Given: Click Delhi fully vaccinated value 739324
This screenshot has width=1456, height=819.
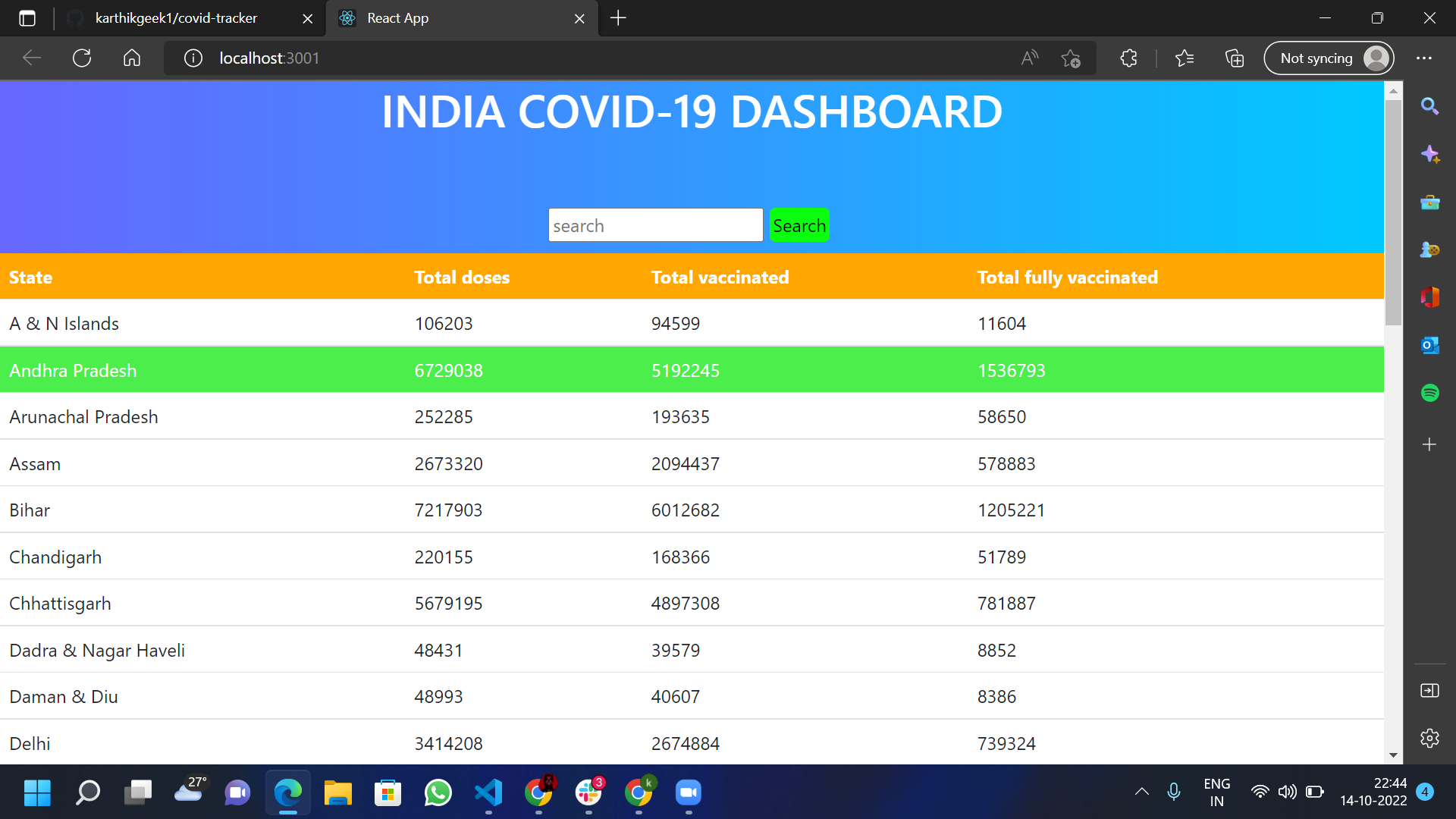Looking at the screenshot, I should [x=1006, y=744].
